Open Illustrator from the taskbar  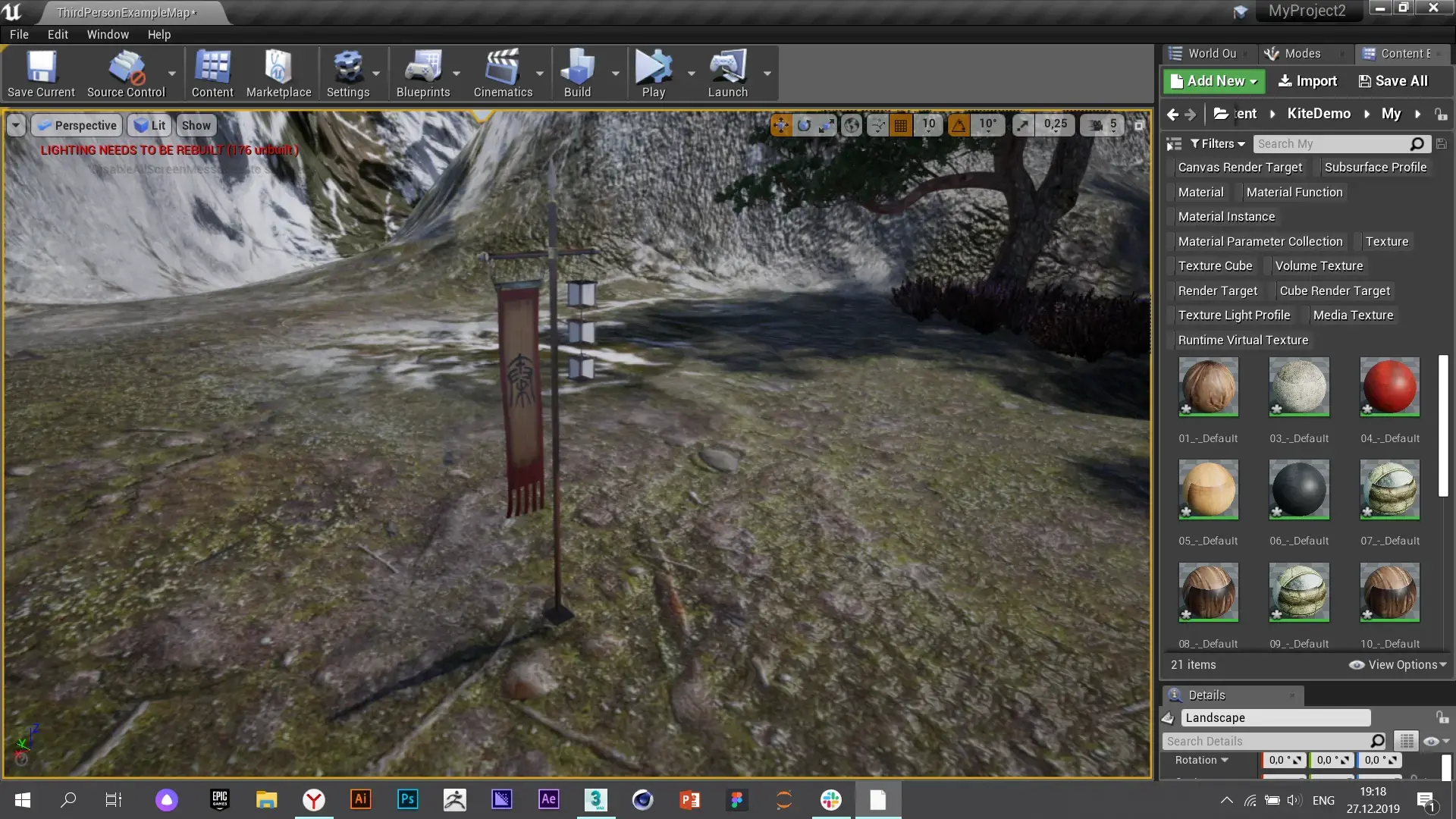point(360,799)
